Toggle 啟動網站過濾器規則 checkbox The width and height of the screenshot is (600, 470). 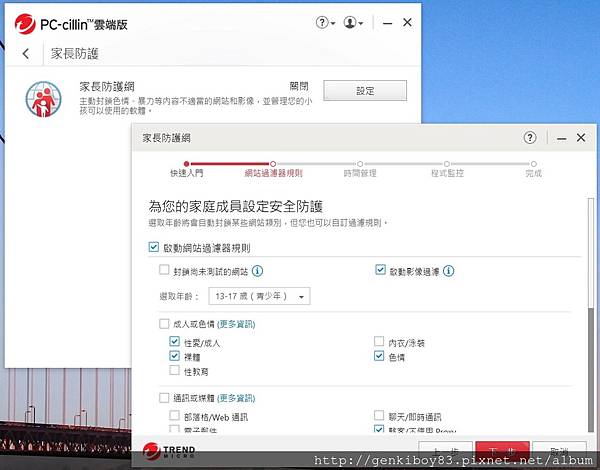point(153,247)
